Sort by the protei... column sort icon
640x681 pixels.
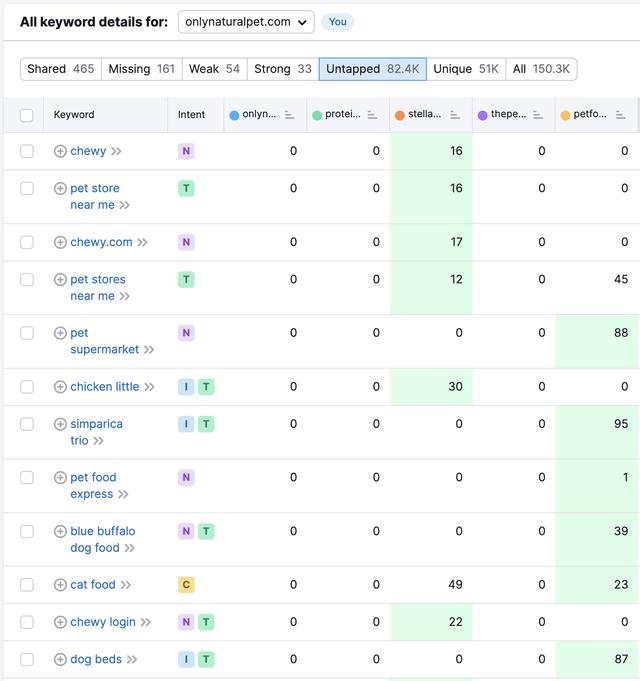tap(372, 115)
